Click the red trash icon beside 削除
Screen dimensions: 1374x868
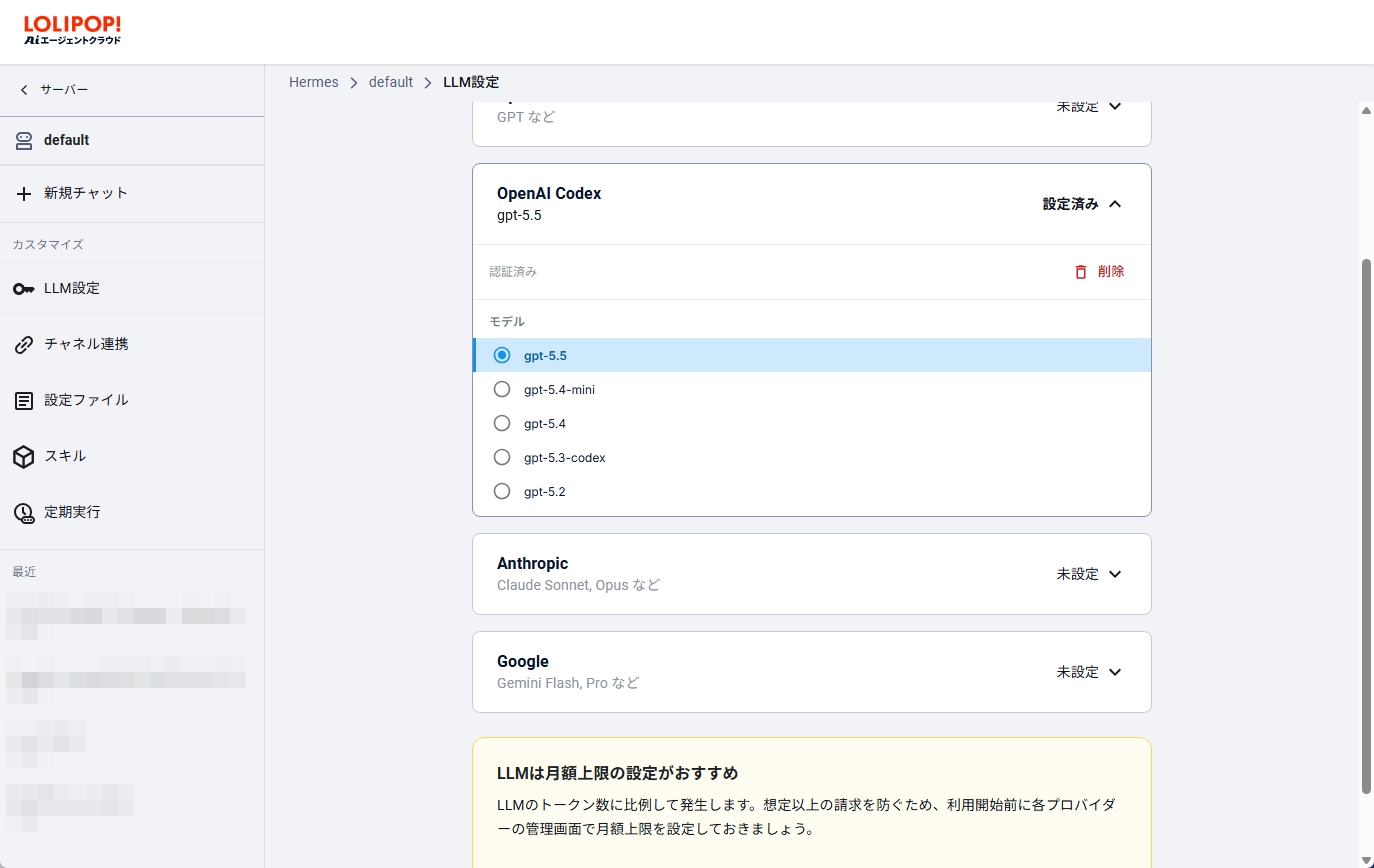(1080, 272)
